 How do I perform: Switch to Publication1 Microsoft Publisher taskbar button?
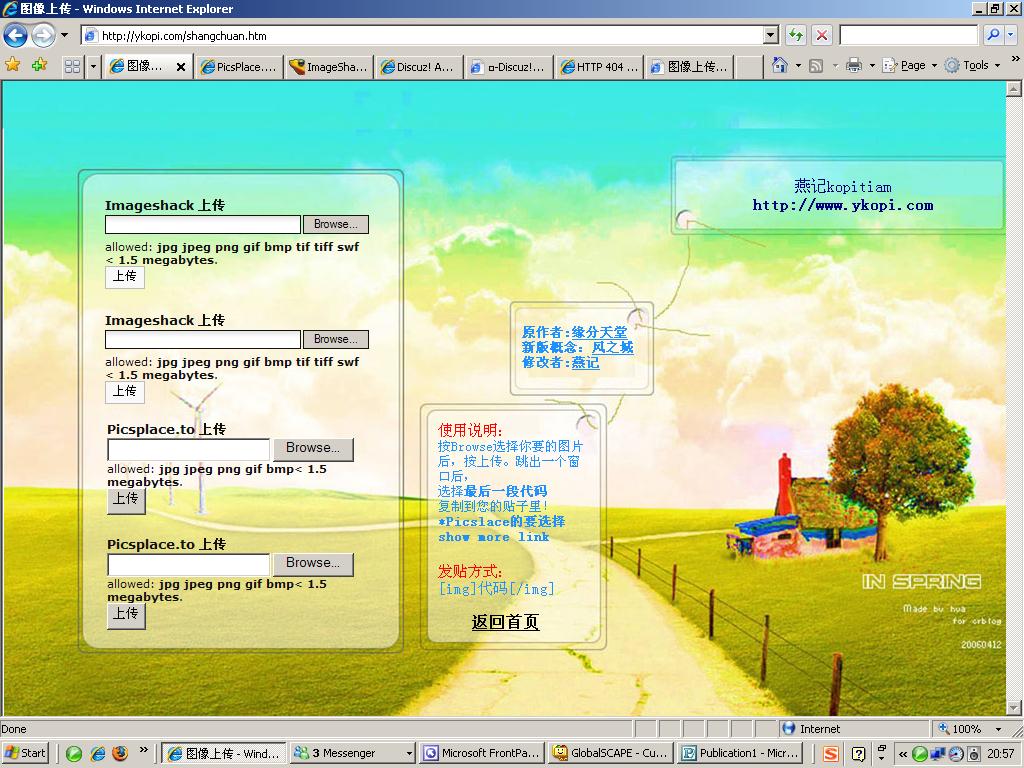pos(741,753)
